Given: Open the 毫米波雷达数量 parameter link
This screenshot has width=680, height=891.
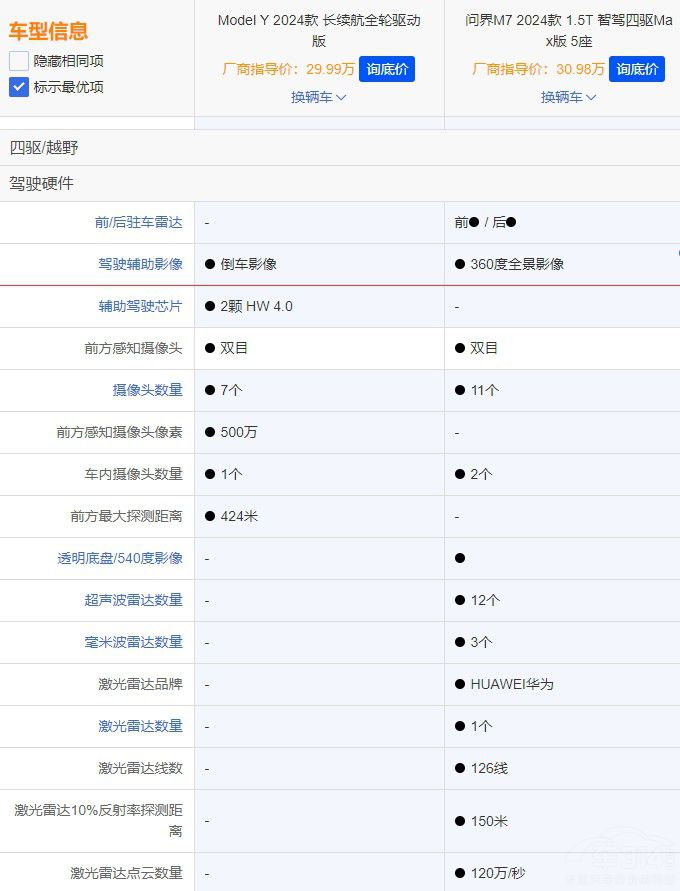Looking at the screenshot, I should [x=133, y=642].
